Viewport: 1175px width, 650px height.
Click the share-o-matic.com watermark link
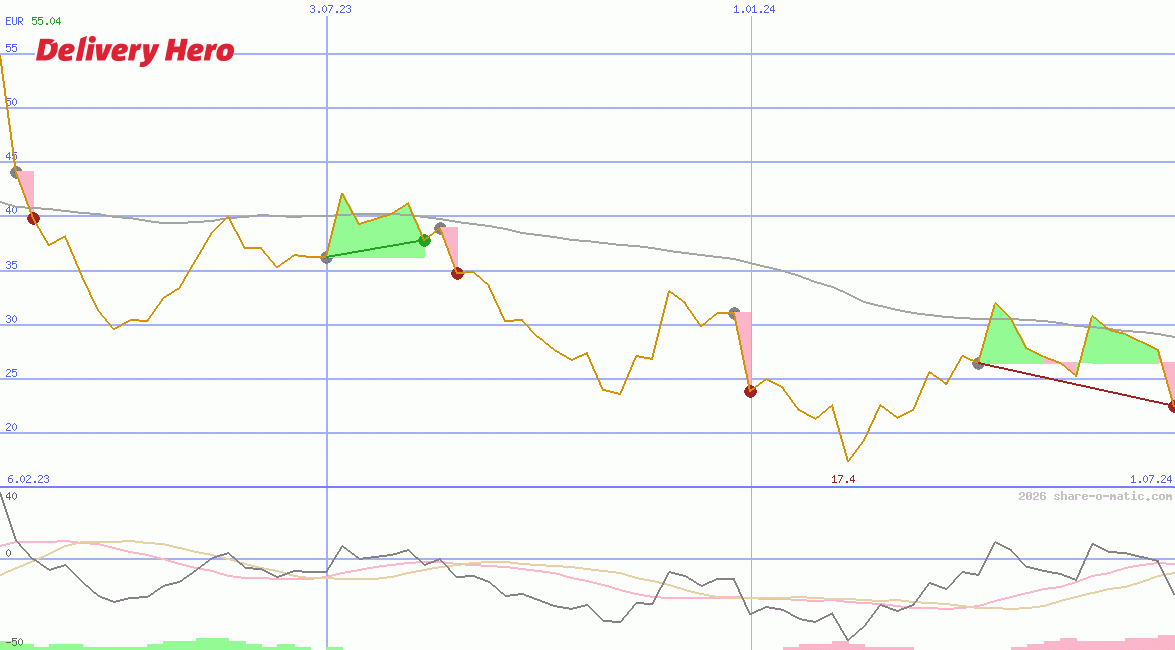(1095, 496)
